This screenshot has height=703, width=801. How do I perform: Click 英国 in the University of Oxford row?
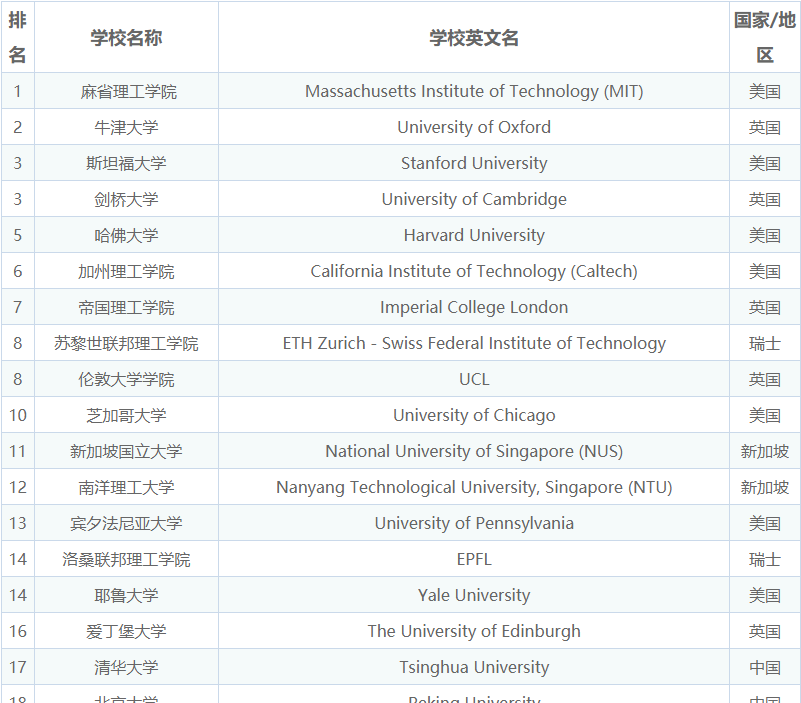pyautogui.click(x=765, y=127)
